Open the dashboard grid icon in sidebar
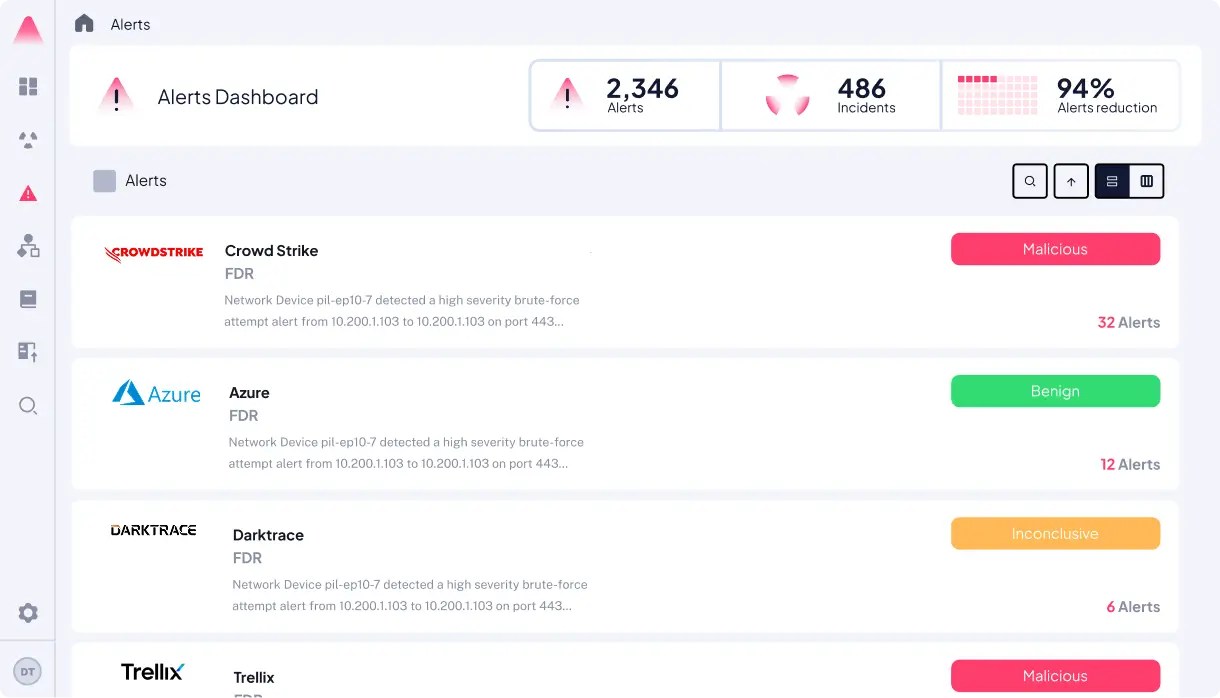The width and height of the screenshot is (1220, 698). [x=28, y=87]
